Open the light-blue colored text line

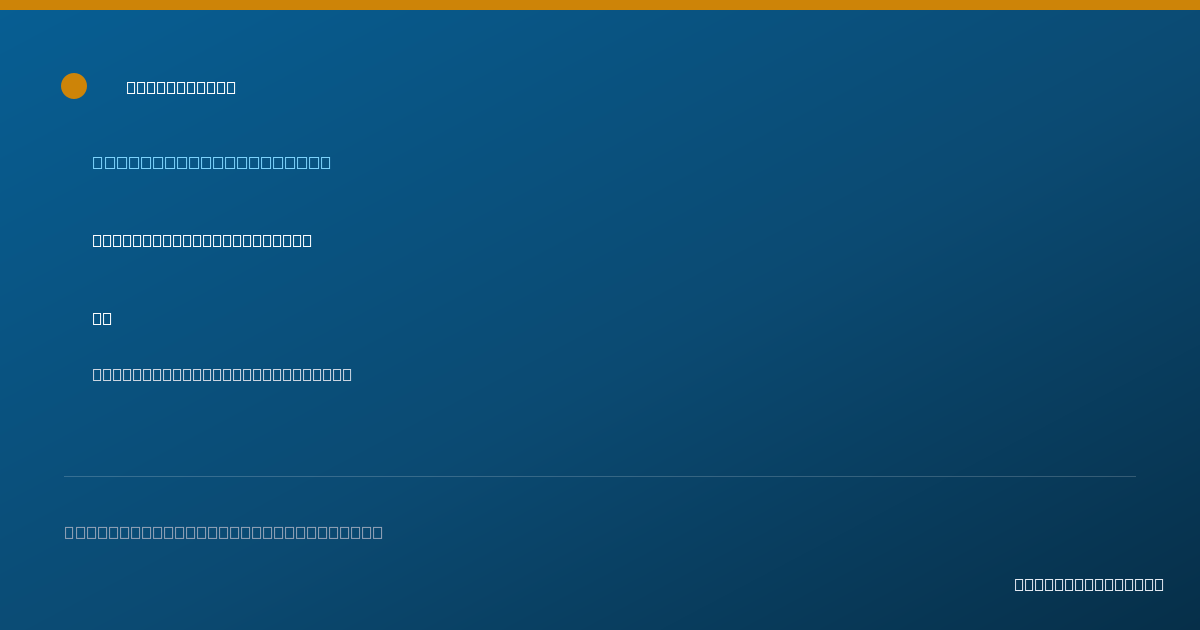[x=212, y=162]
